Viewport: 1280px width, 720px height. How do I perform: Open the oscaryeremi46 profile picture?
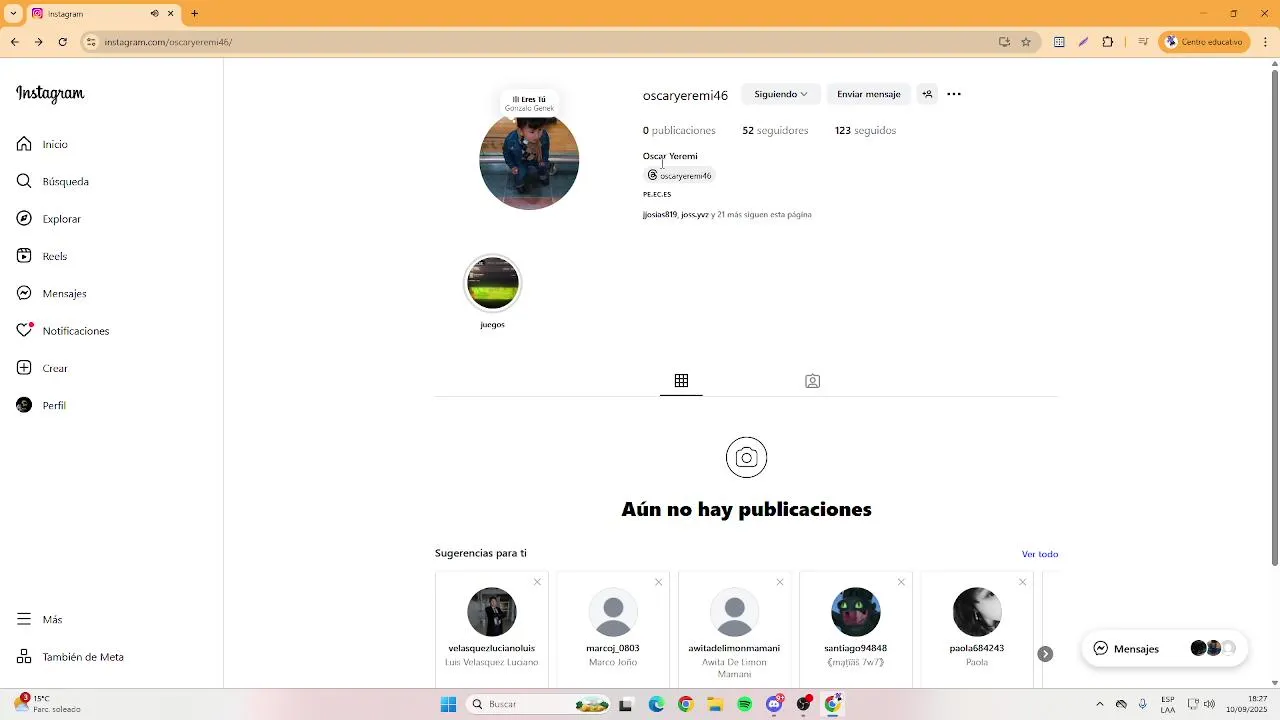coord(529,160)
